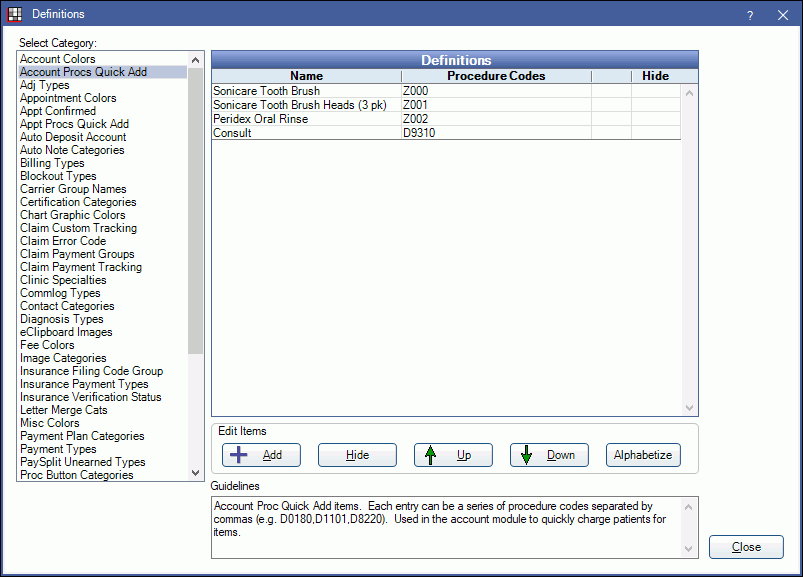Select the Adj Types category
803x577 pixels.
(x=102, y=85)
